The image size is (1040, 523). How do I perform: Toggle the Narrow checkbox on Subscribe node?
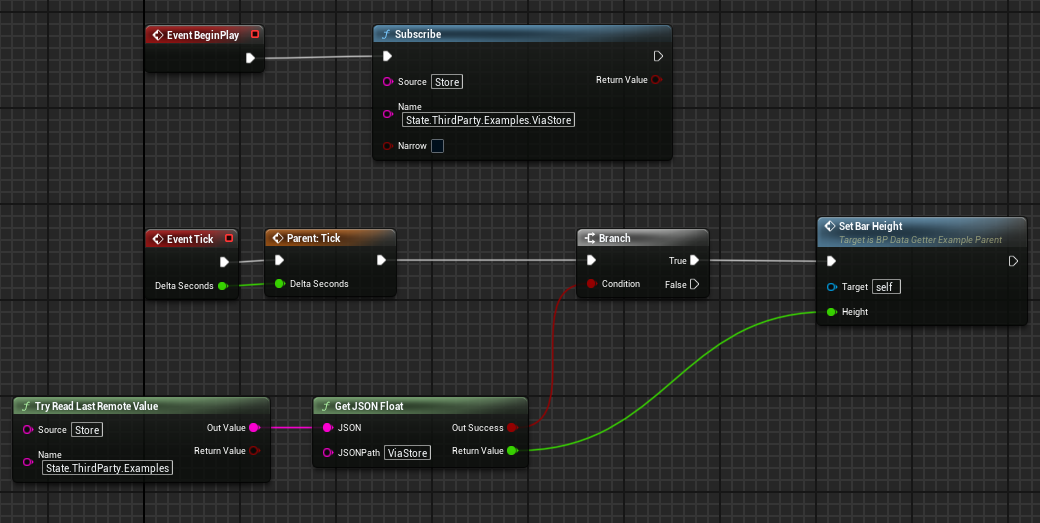pyautogui.click(x=437, y=146)
